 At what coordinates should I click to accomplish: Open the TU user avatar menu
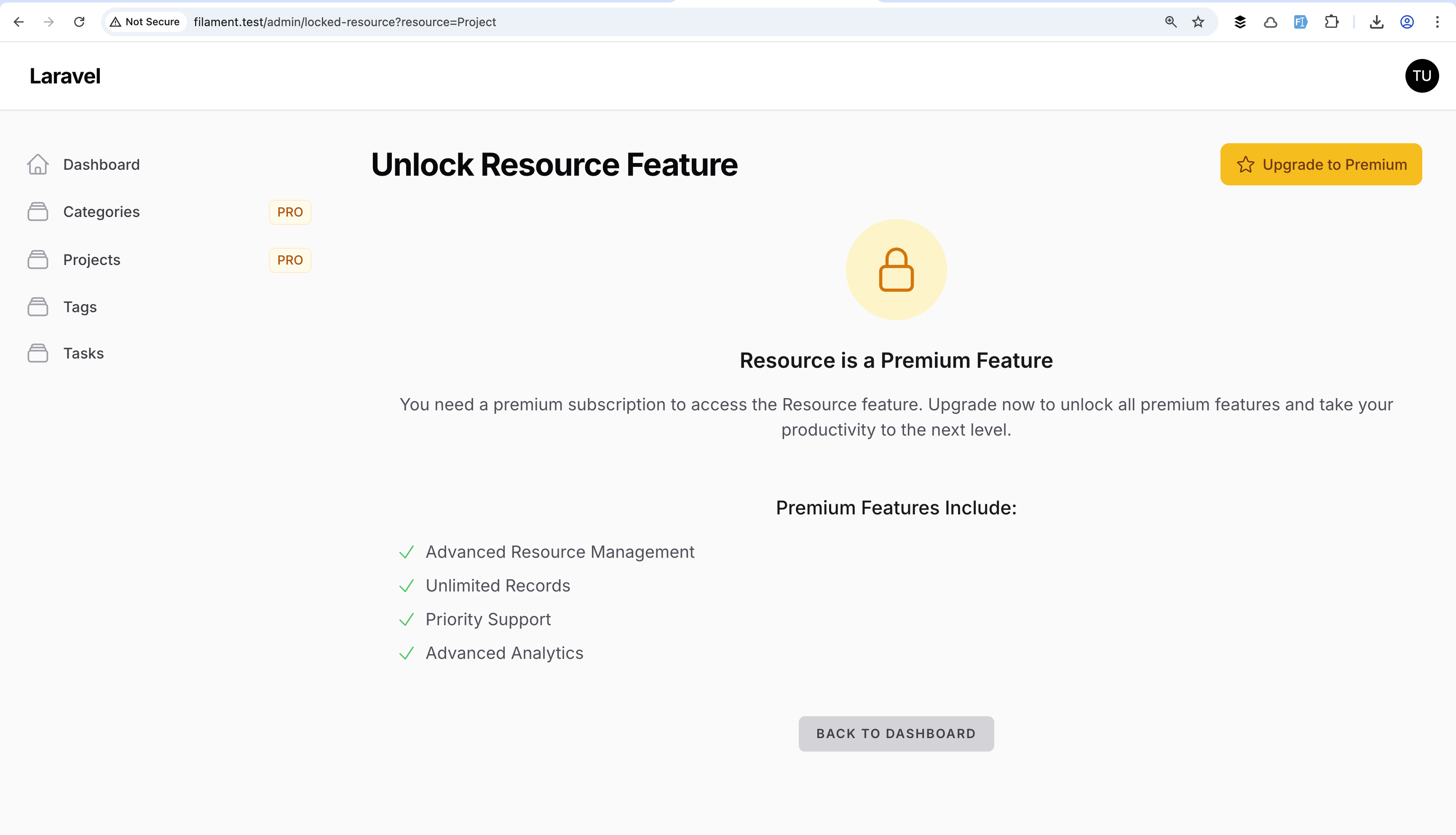(x=1421, y=76)
